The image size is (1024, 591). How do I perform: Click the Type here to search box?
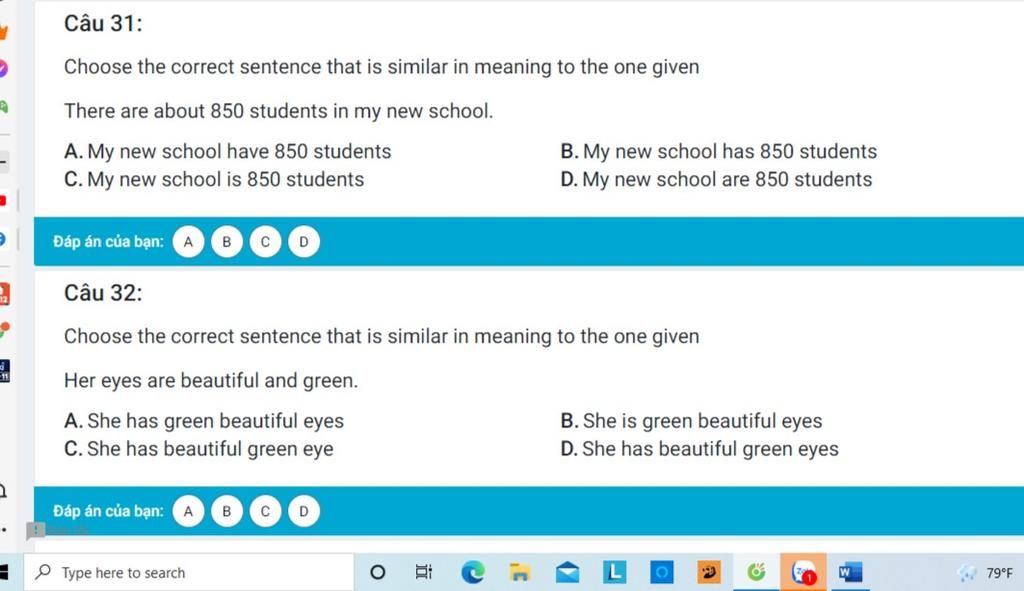click(189, 573)
